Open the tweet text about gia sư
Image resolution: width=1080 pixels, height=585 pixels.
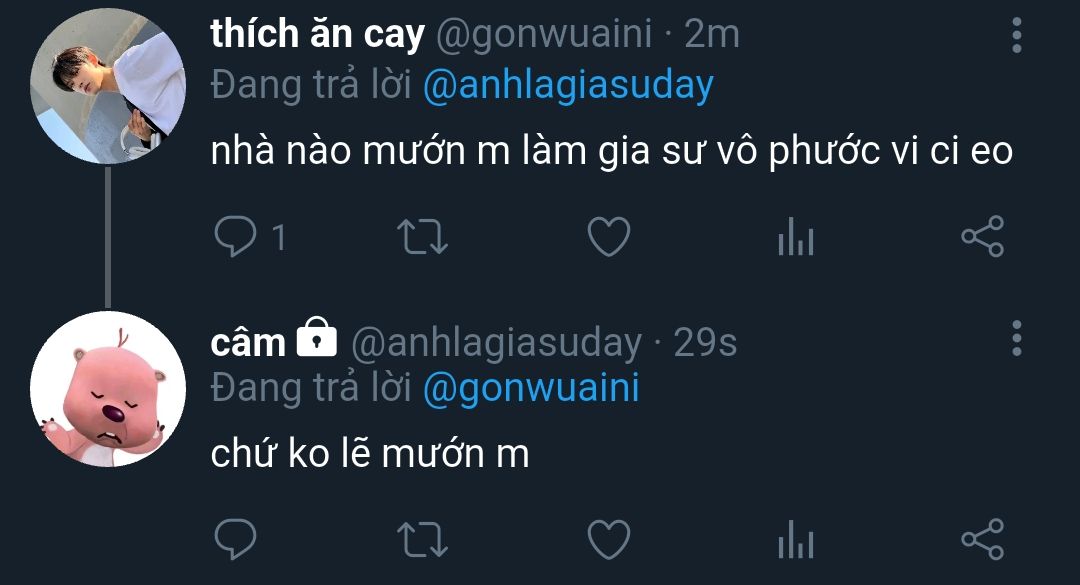[611, 151]
